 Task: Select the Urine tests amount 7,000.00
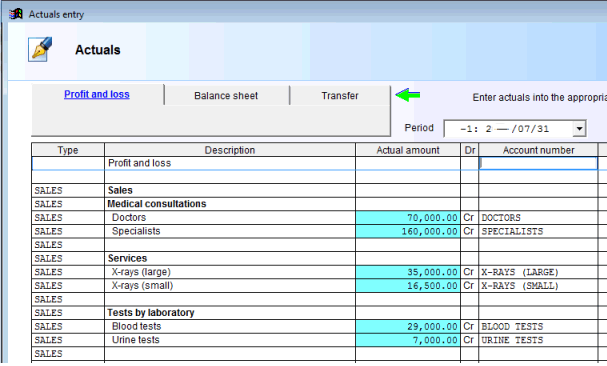coord(408,340)
